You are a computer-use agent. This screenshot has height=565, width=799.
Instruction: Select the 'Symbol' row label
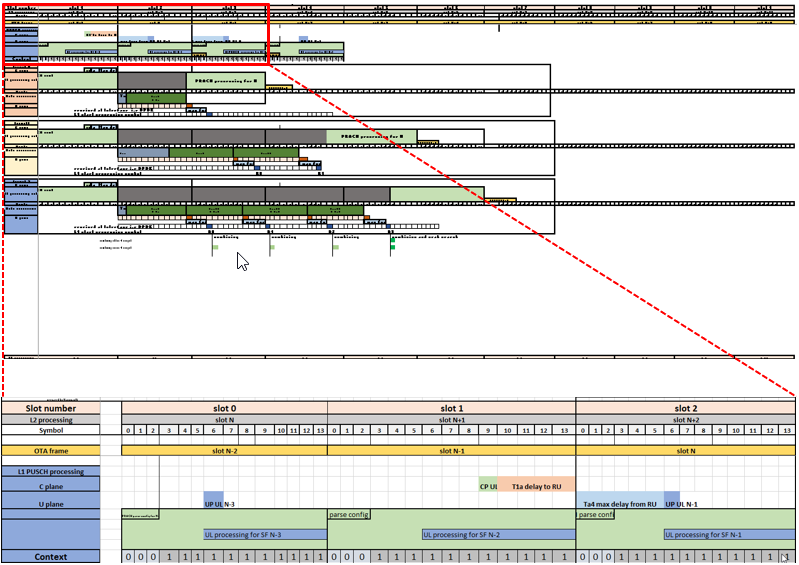[50, 430]
